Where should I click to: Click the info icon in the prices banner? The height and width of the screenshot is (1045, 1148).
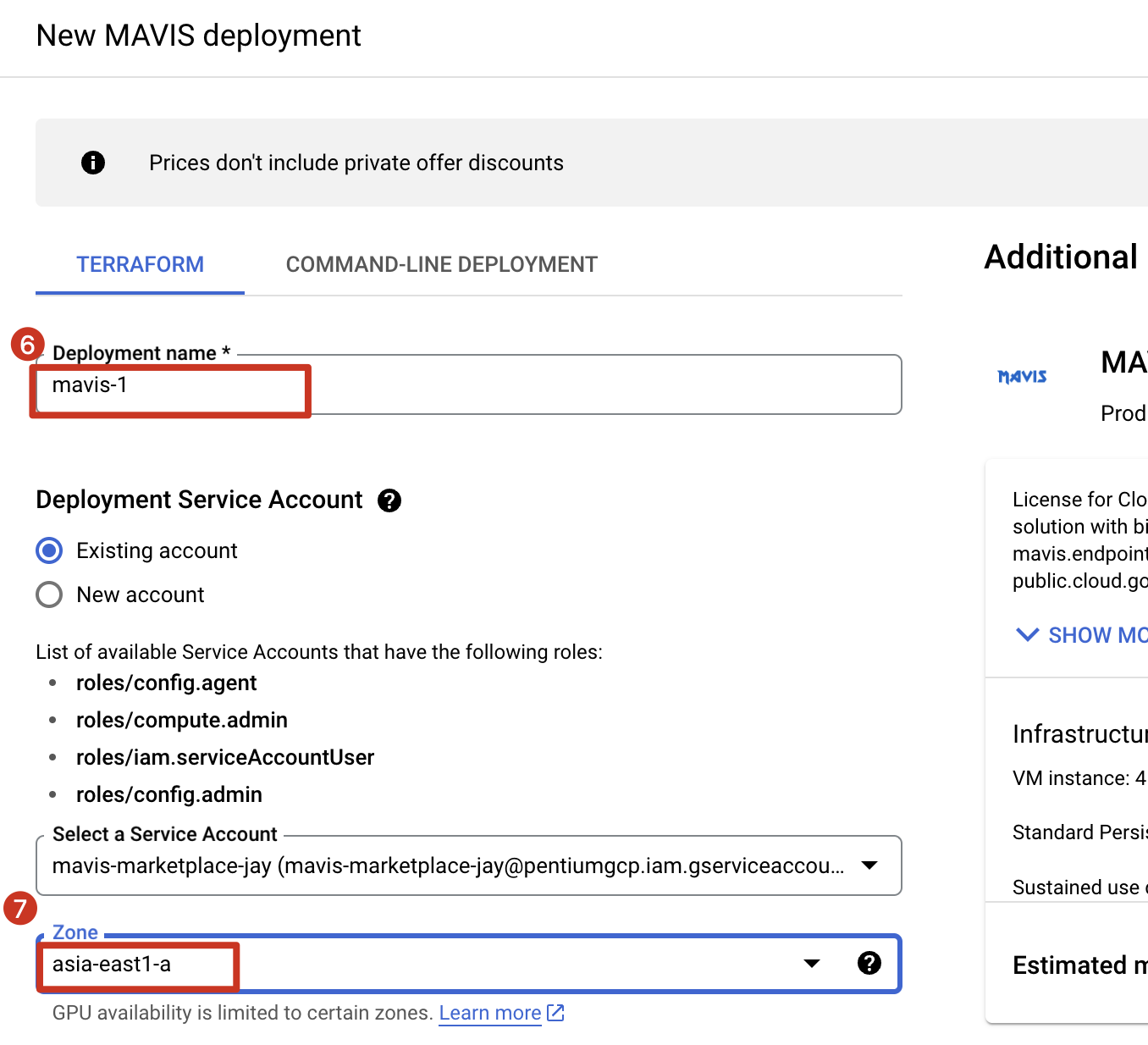click(93, 163)
